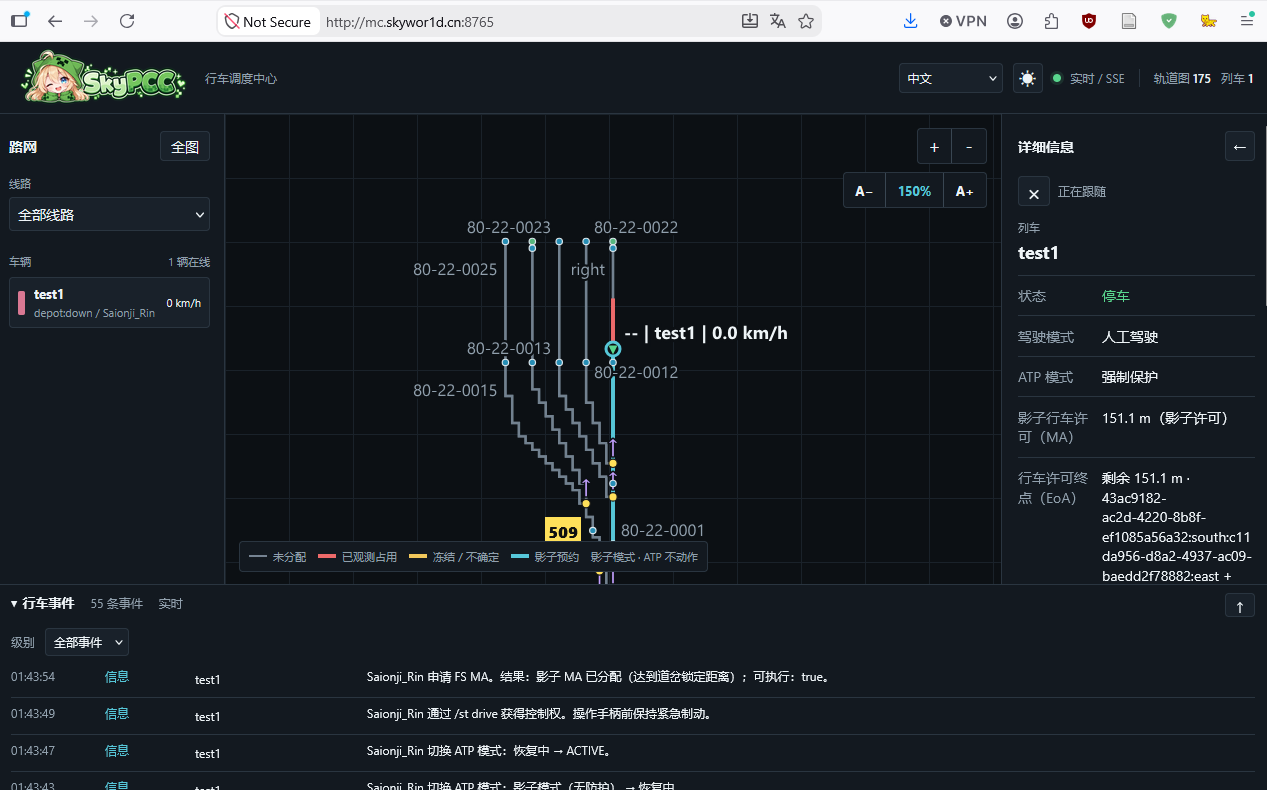The height and width of the screenshot is (790, 1267).
Task: Open the green shield extension
Action: tap(1169, 21)
